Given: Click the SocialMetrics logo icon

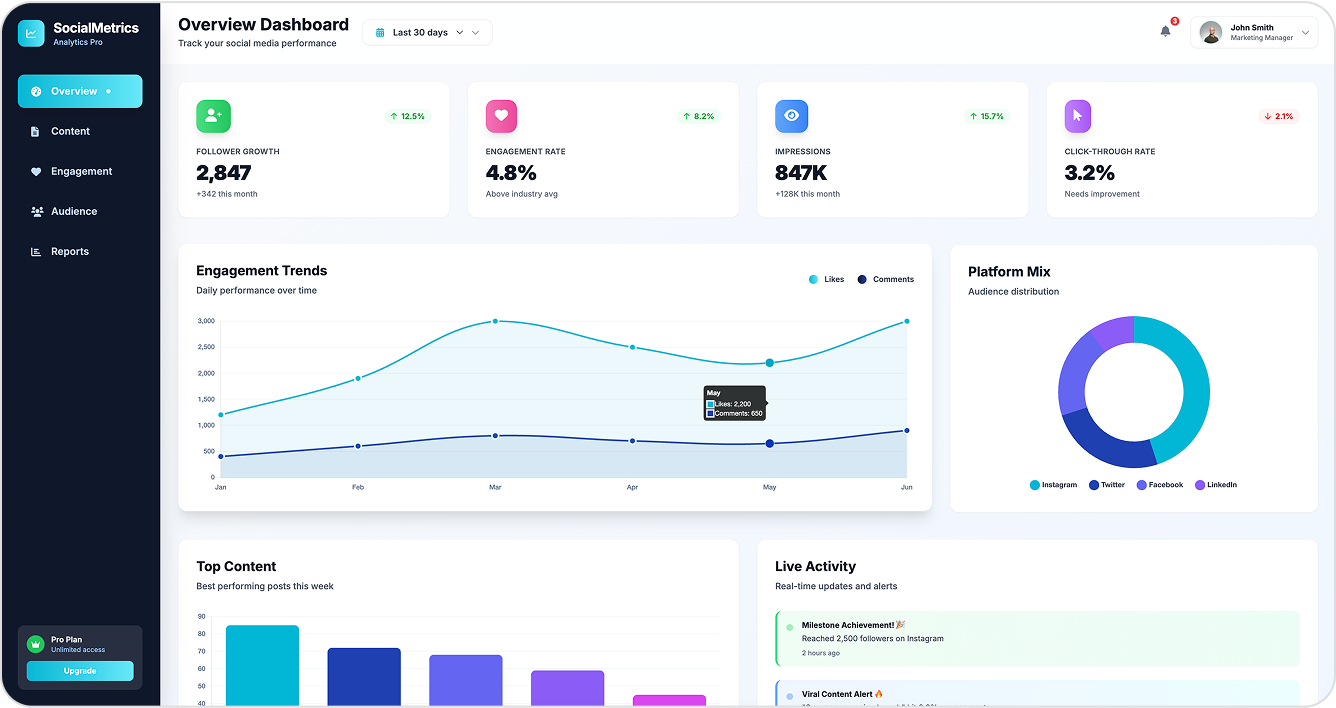Looking at the screenshot, I should coord(31,33).
